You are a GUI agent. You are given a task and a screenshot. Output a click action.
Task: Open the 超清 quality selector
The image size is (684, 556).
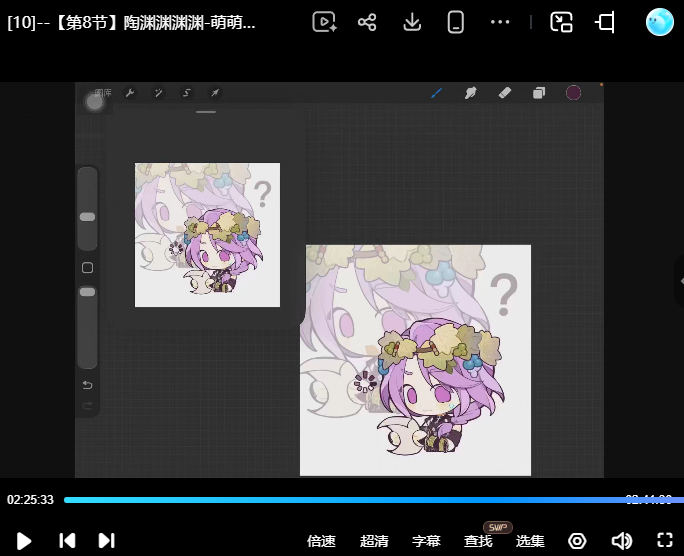click(374, 541)
